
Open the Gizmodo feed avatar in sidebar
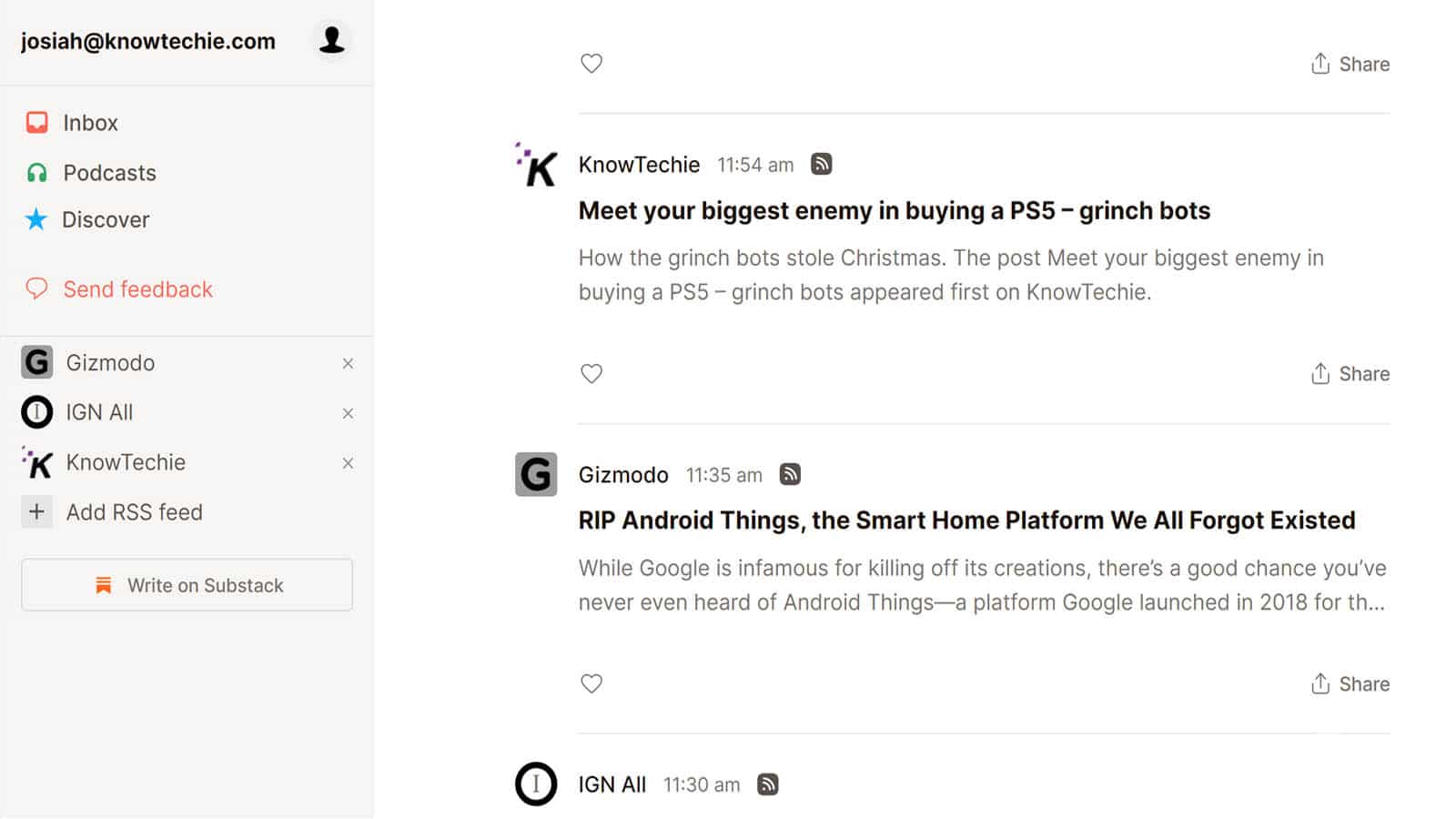click(36, 362)
